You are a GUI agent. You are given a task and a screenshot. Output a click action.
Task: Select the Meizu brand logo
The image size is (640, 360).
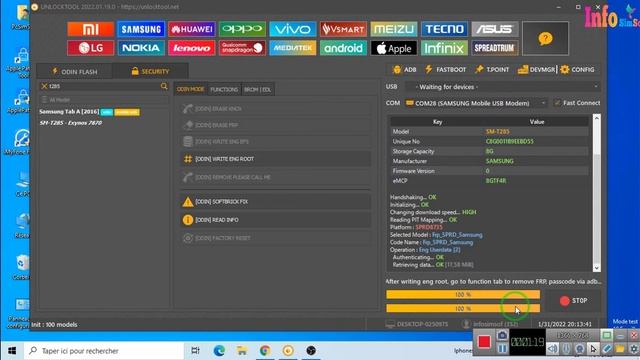pyautogui.click(x=394, y=29)
